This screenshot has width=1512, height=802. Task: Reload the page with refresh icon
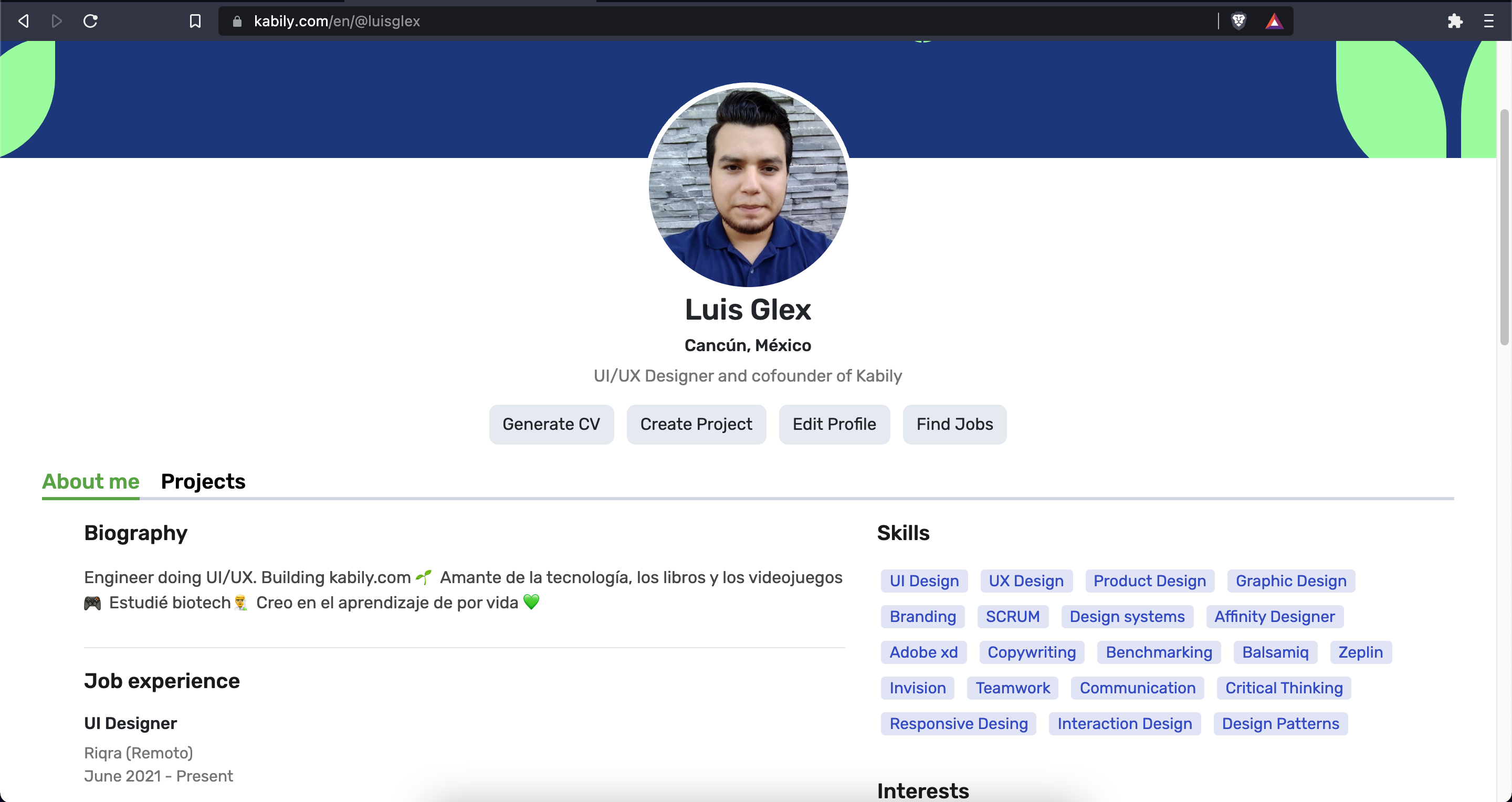tap(90, 22)
